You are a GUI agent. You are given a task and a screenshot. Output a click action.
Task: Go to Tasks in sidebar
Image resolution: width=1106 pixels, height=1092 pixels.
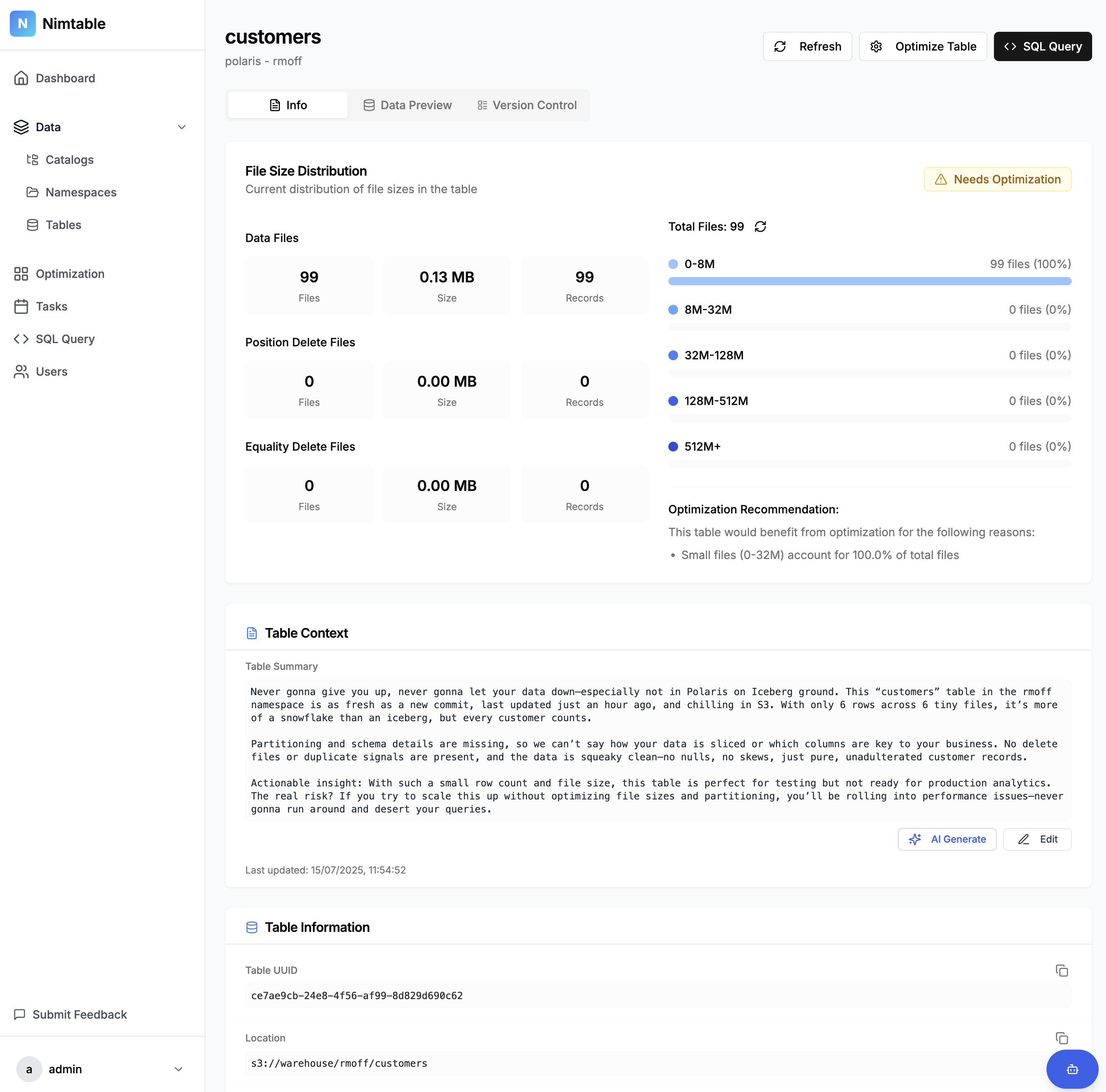coord(51,306)
